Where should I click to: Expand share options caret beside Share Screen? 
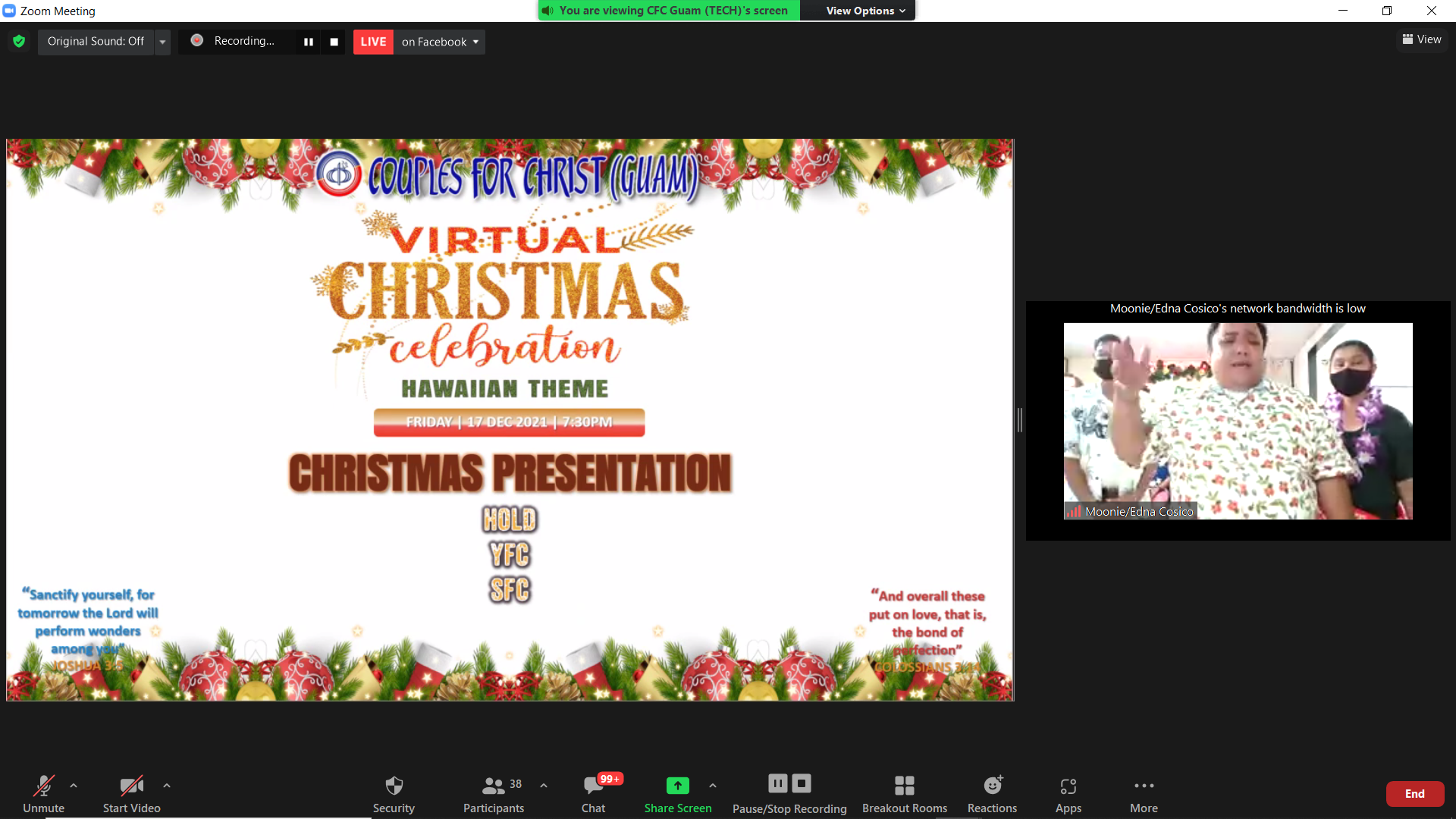(713, 786)
